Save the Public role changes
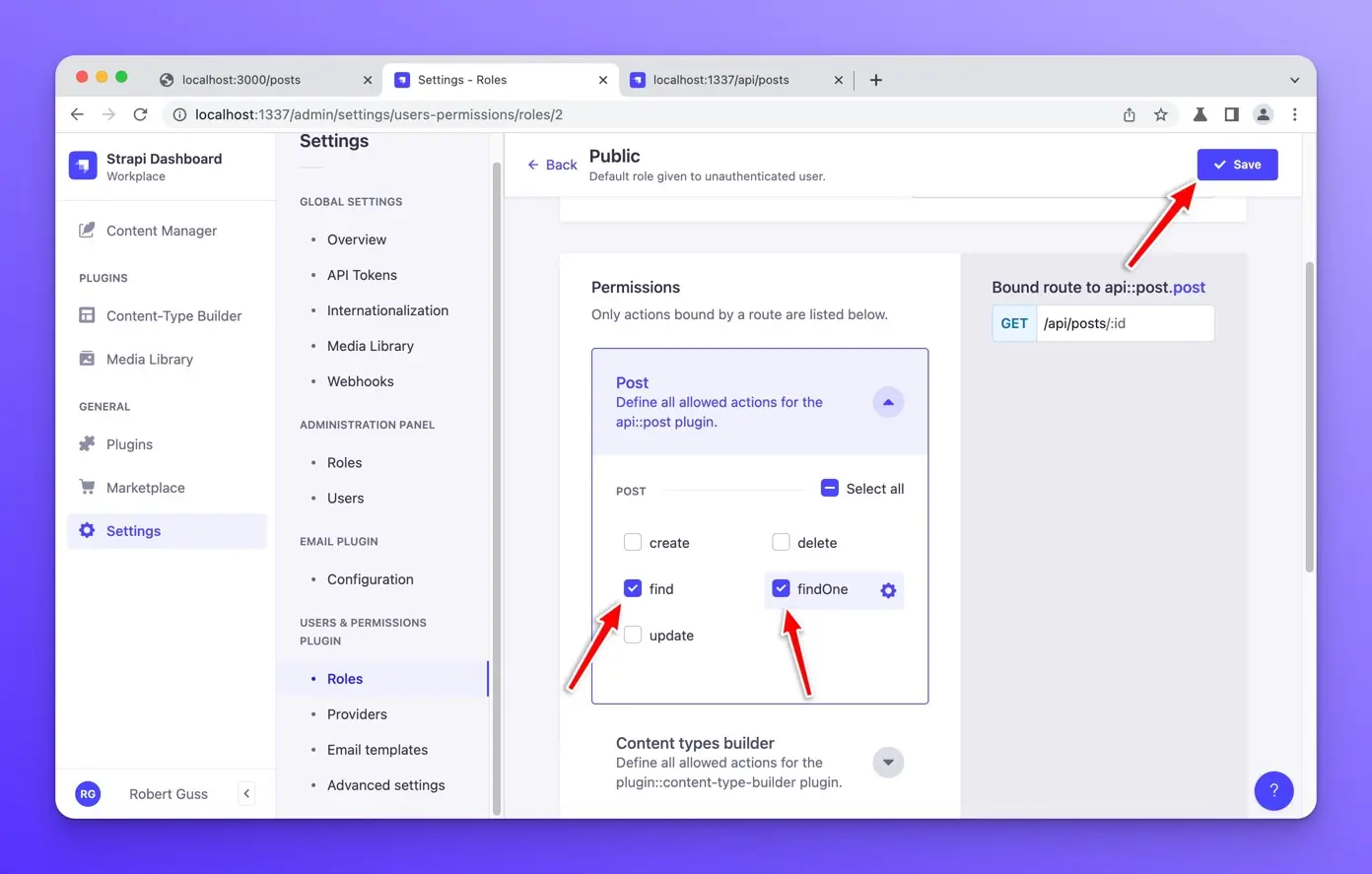 click(1237, 165)
